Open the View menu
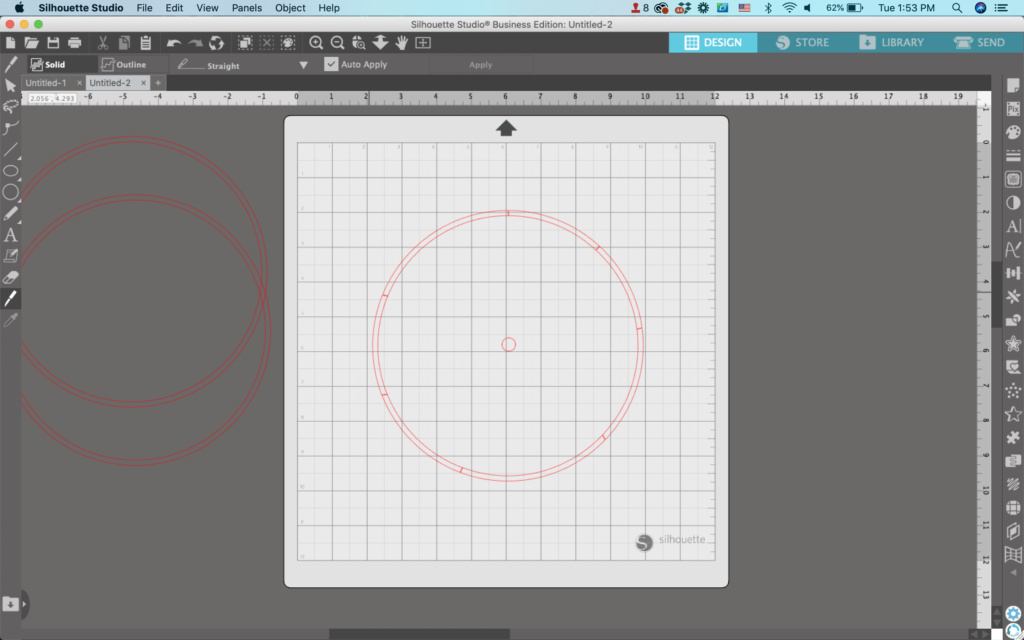This screenshot has width=1024, height=640. click(207, 8)
